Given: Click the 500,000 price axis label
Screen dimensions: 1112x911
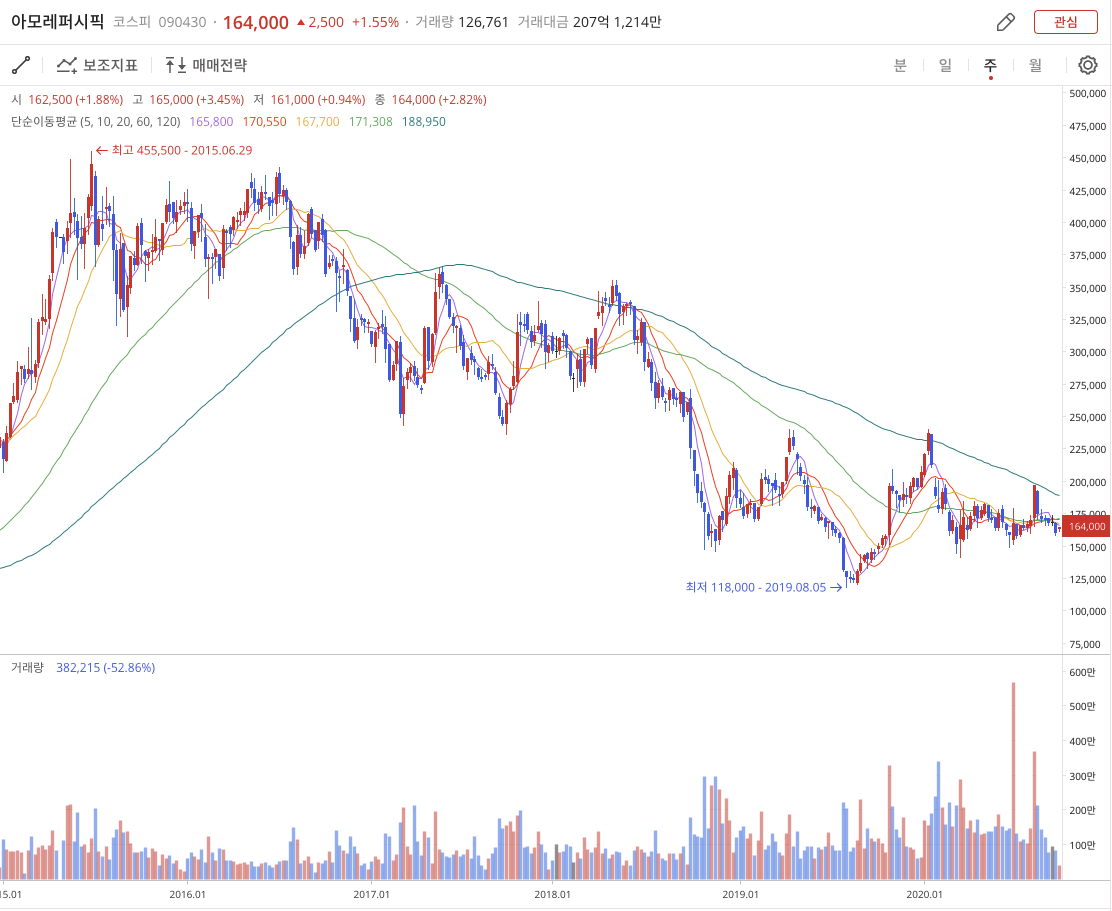Looking at the screenshot, I should 1087,94.
